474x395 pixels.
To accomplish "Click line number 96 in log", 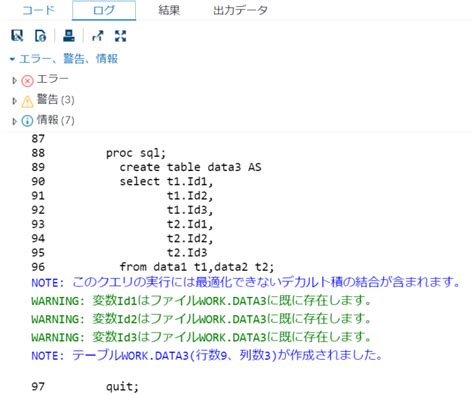I will point(38,267).
